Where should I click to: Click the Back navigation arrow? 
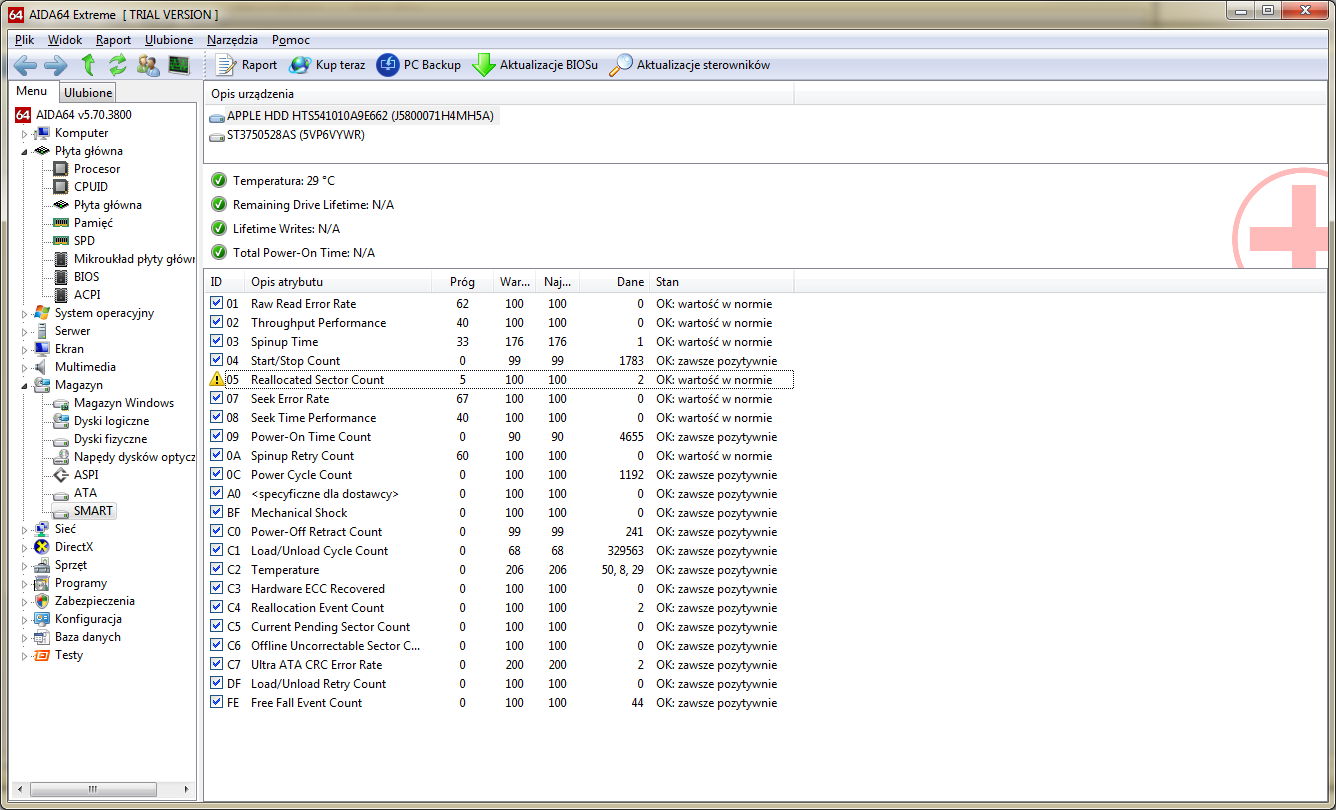(25, 66)
